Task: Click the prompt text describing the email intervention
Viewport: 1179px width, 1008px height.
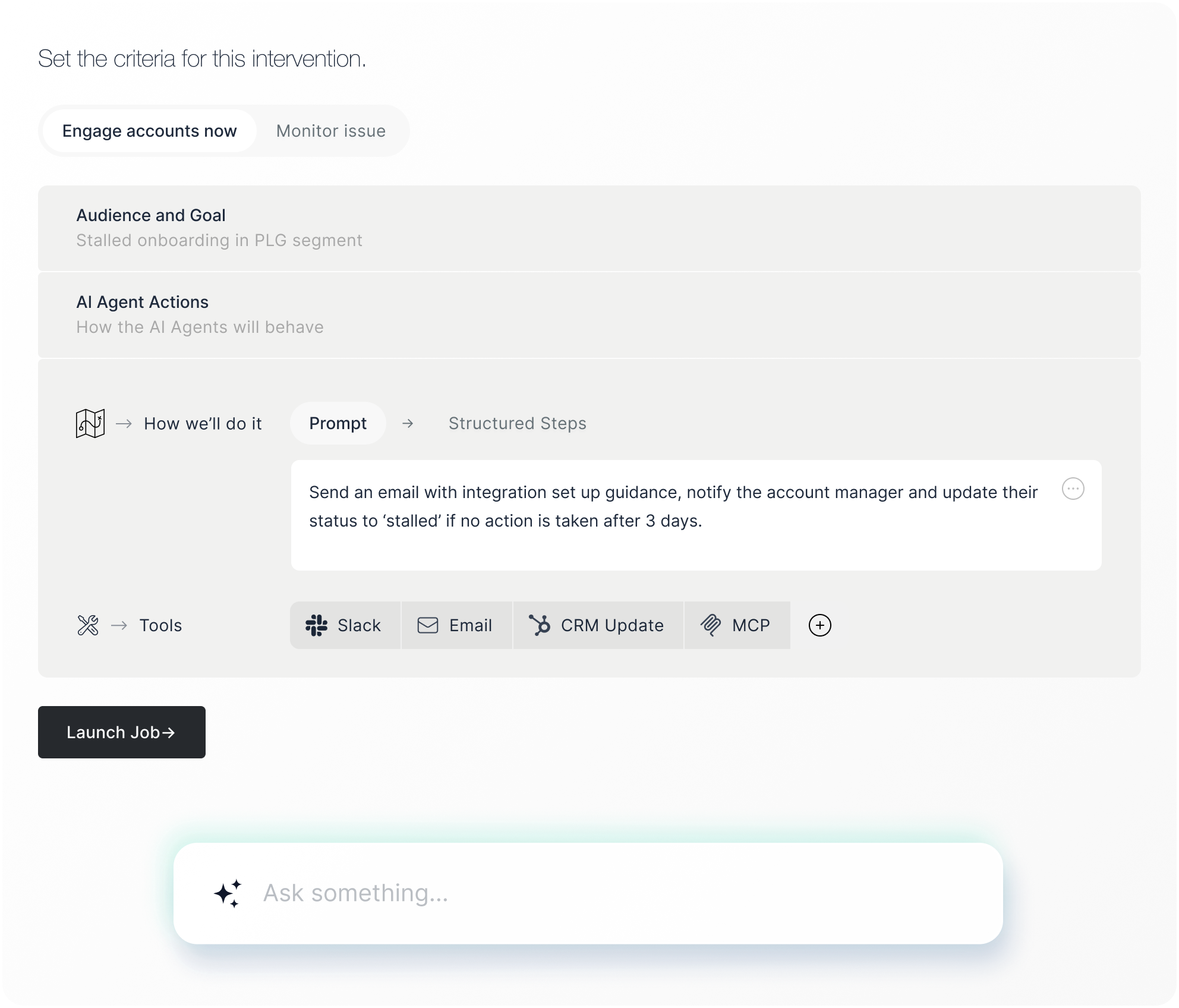Action: pyautogui.click(x=673, y=506)
